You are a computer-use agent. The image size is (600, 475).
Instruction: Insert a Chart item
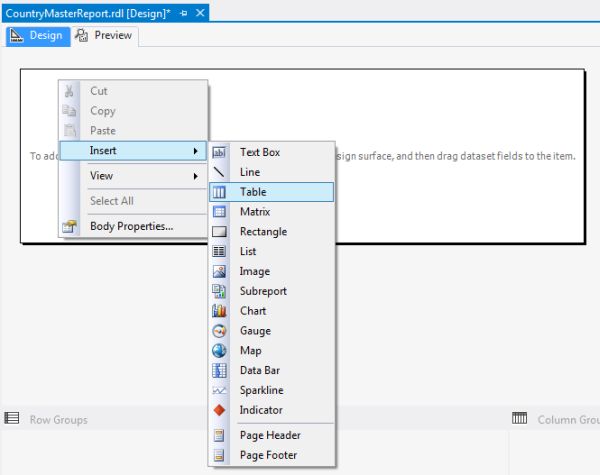(272, 311)
